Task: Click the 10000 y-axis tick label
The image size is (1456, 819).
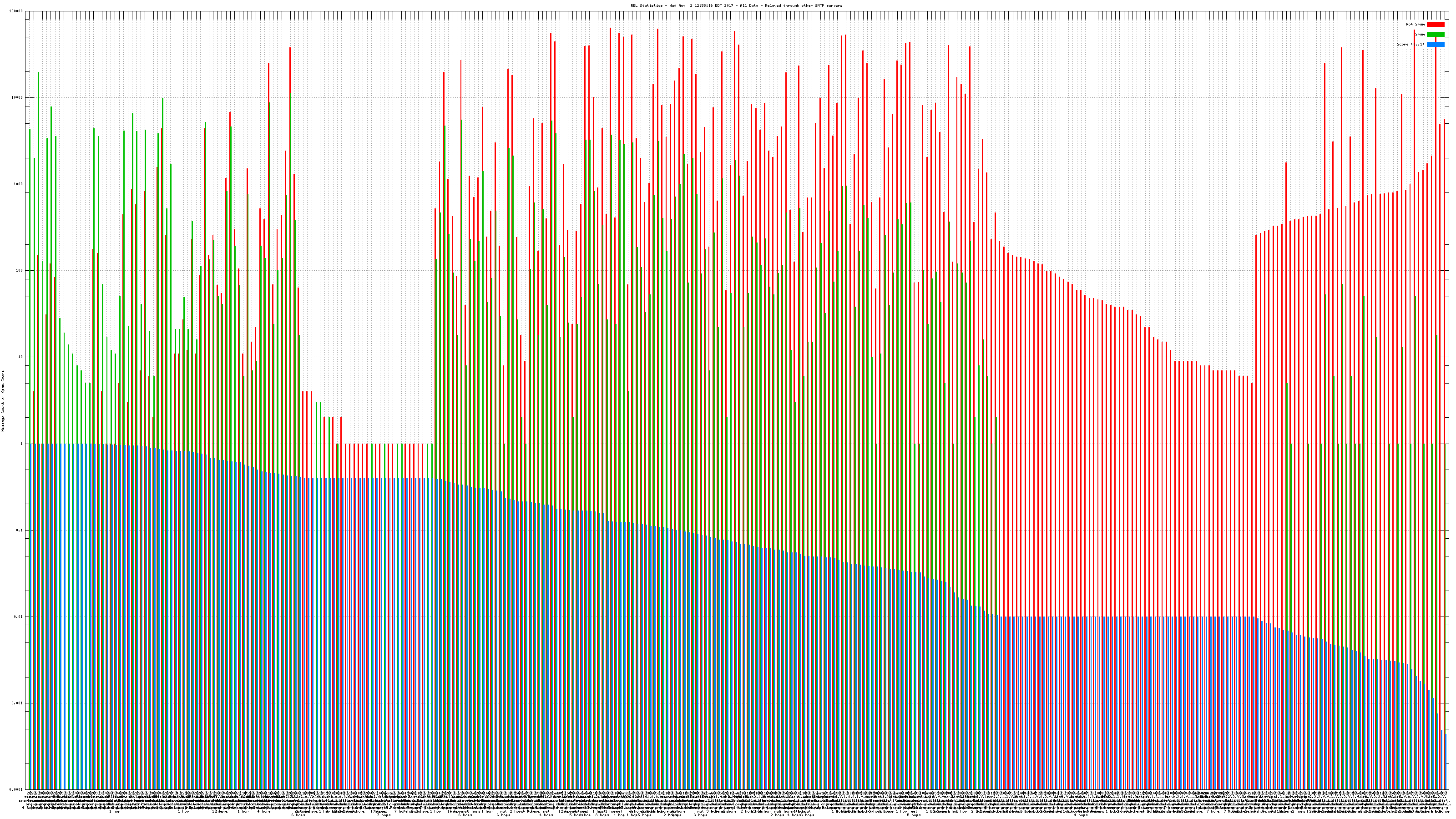Action: coord(18,98)
